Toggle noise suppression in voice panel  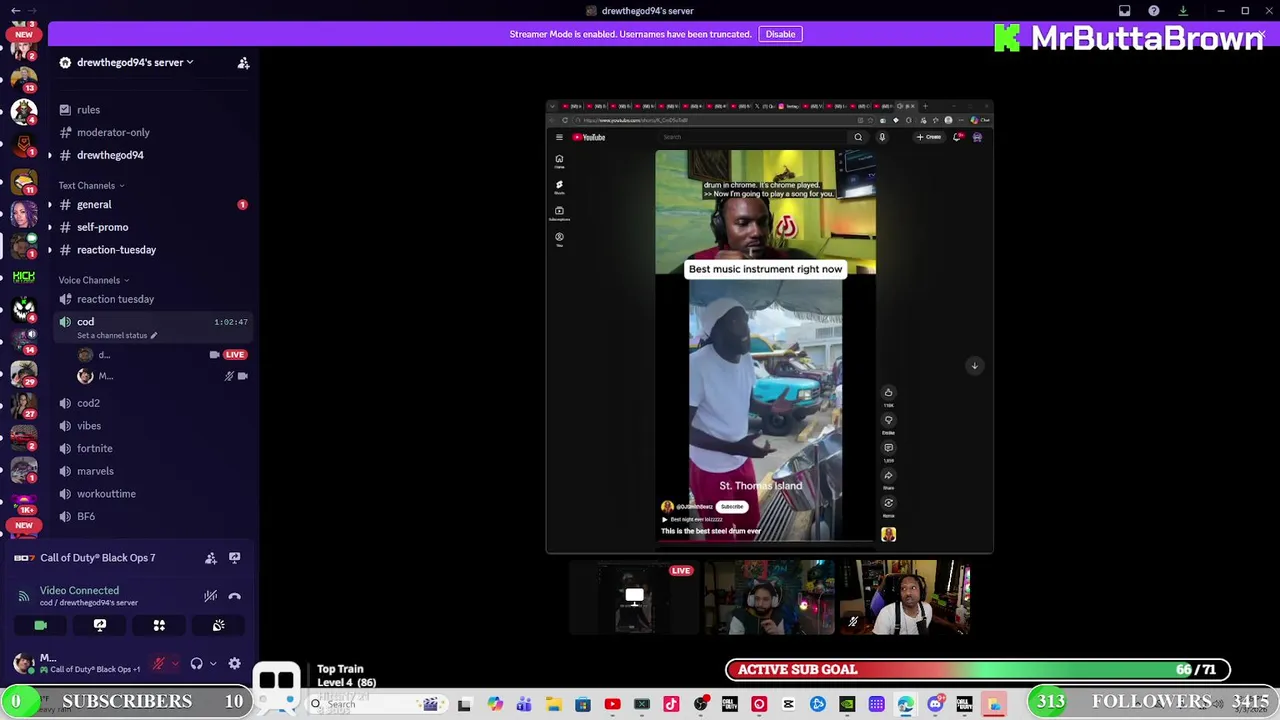coord(211,596)
